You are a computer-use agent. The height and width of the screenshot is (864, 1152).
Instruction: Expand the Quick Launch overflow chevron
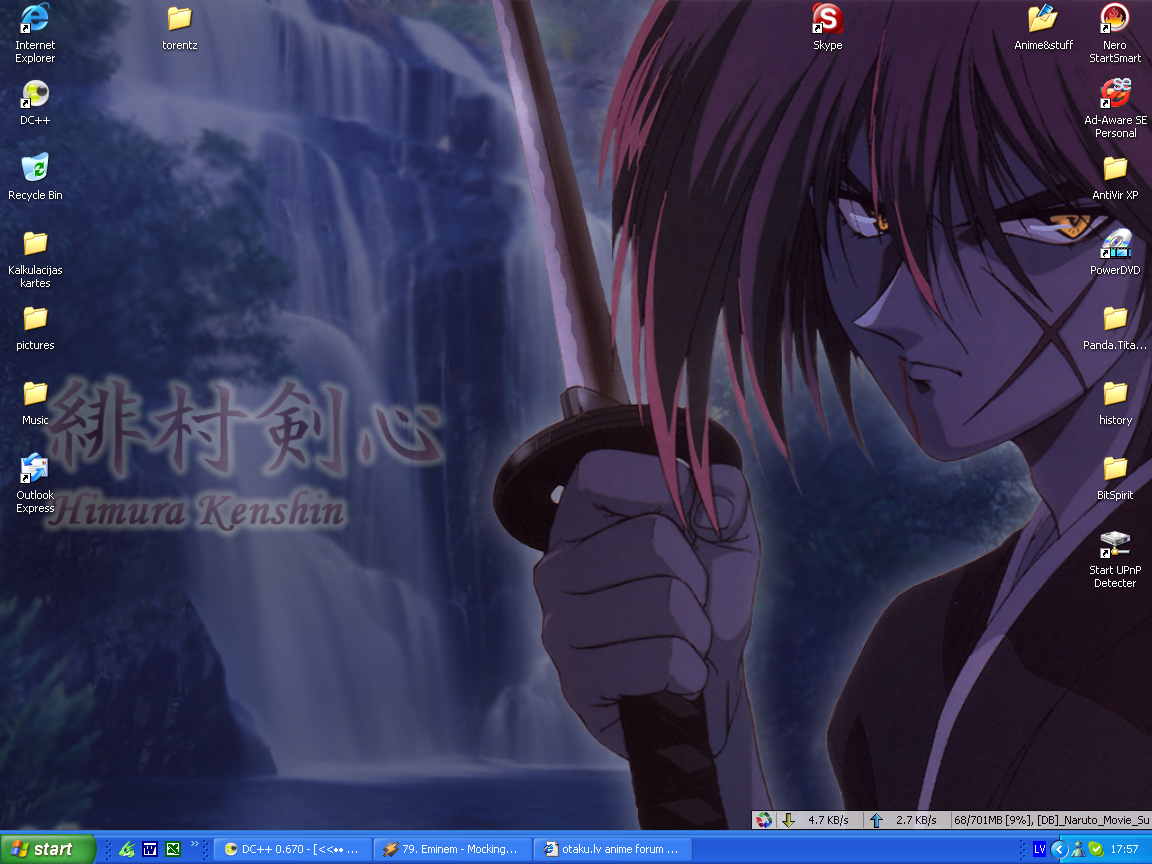coord(195,844)
